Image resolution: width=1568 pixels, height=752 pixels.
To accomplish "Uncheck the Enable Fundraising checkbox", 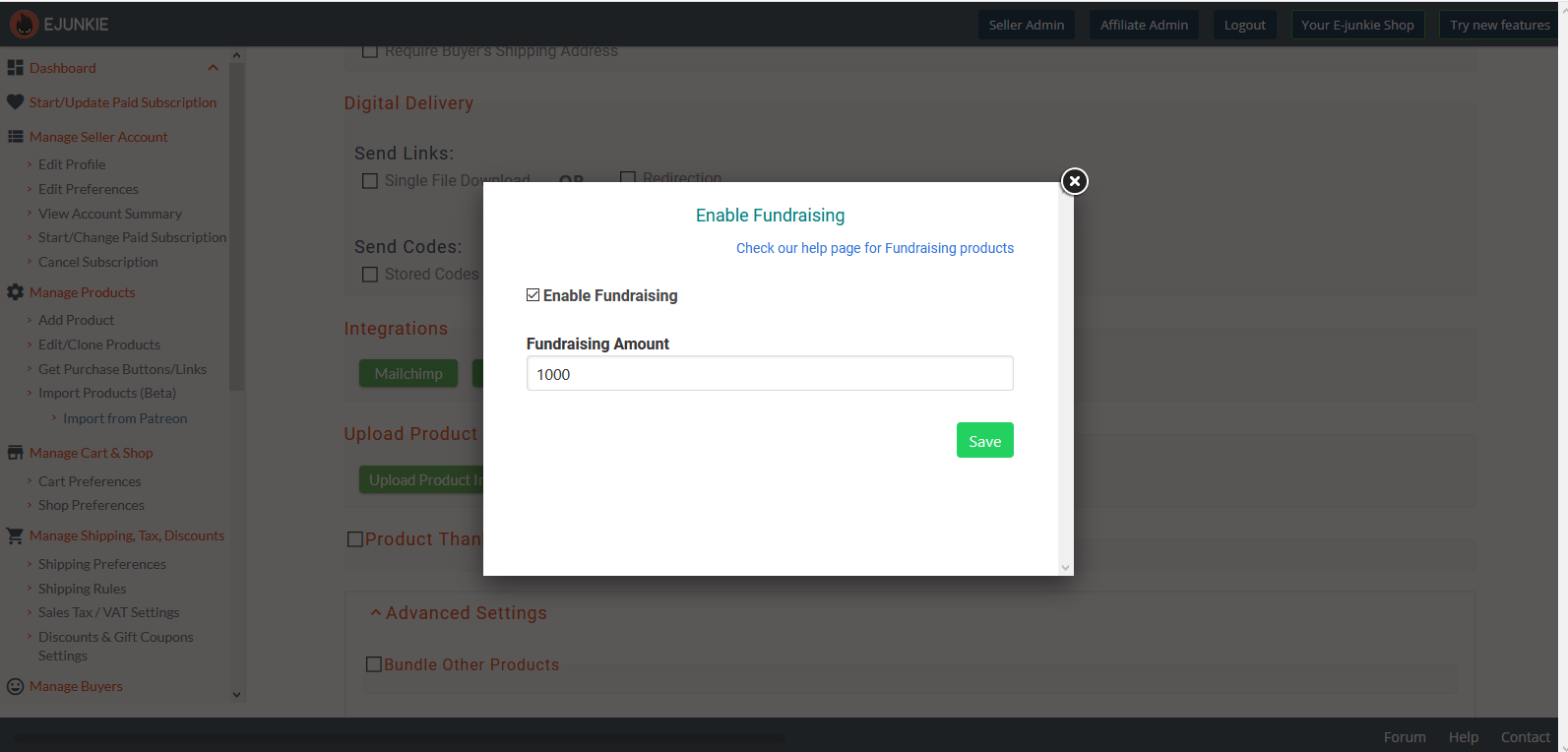I will pyautogui.click(x=533, y=295).
